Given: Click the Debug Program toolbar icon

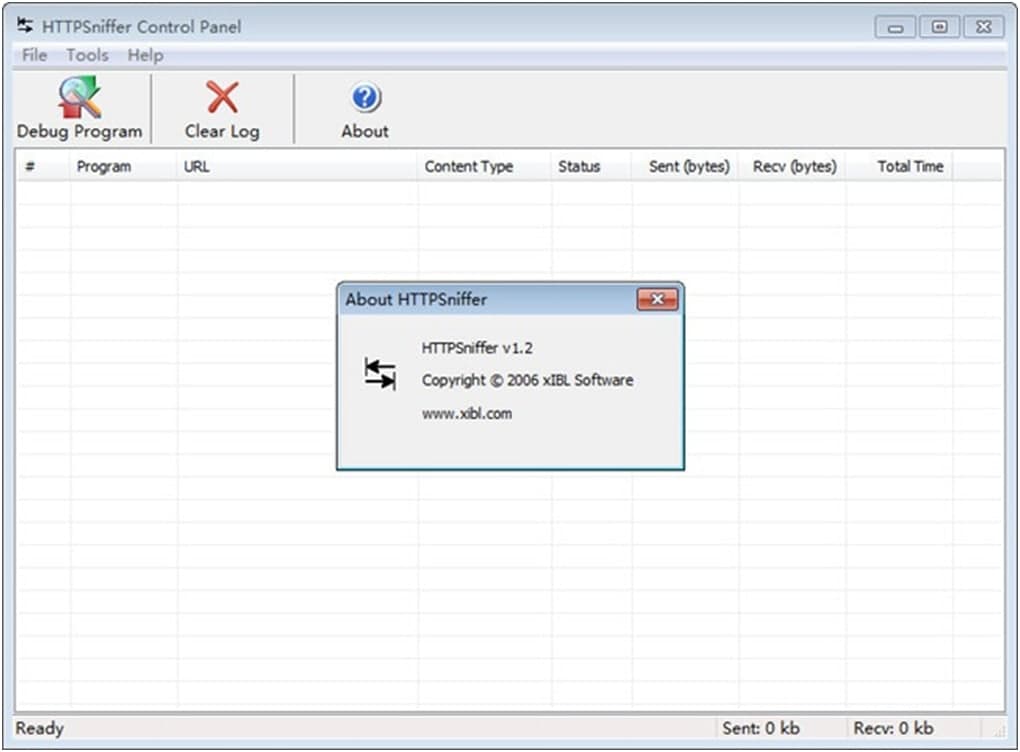Looking at the screenshot, I should tap(79, 97).
